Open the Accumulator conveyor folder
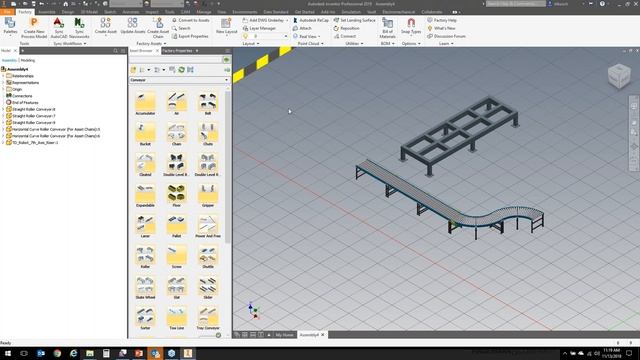The image size is (640, 360). tap(145, 103)
